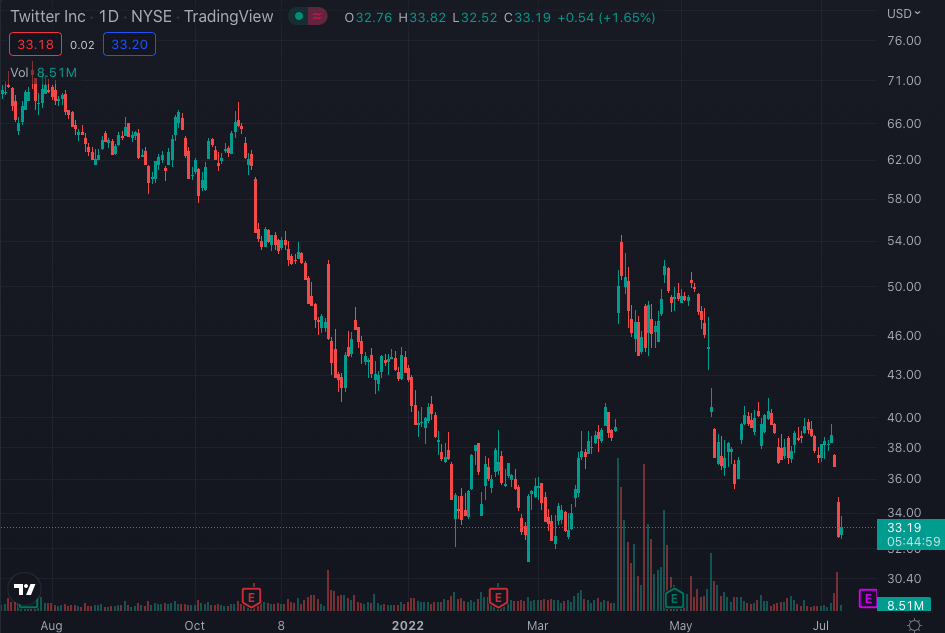The width and height of the screenshot is (945, 633).
Task: Click the Mar label on time axis
Action: tap(537, 625)
